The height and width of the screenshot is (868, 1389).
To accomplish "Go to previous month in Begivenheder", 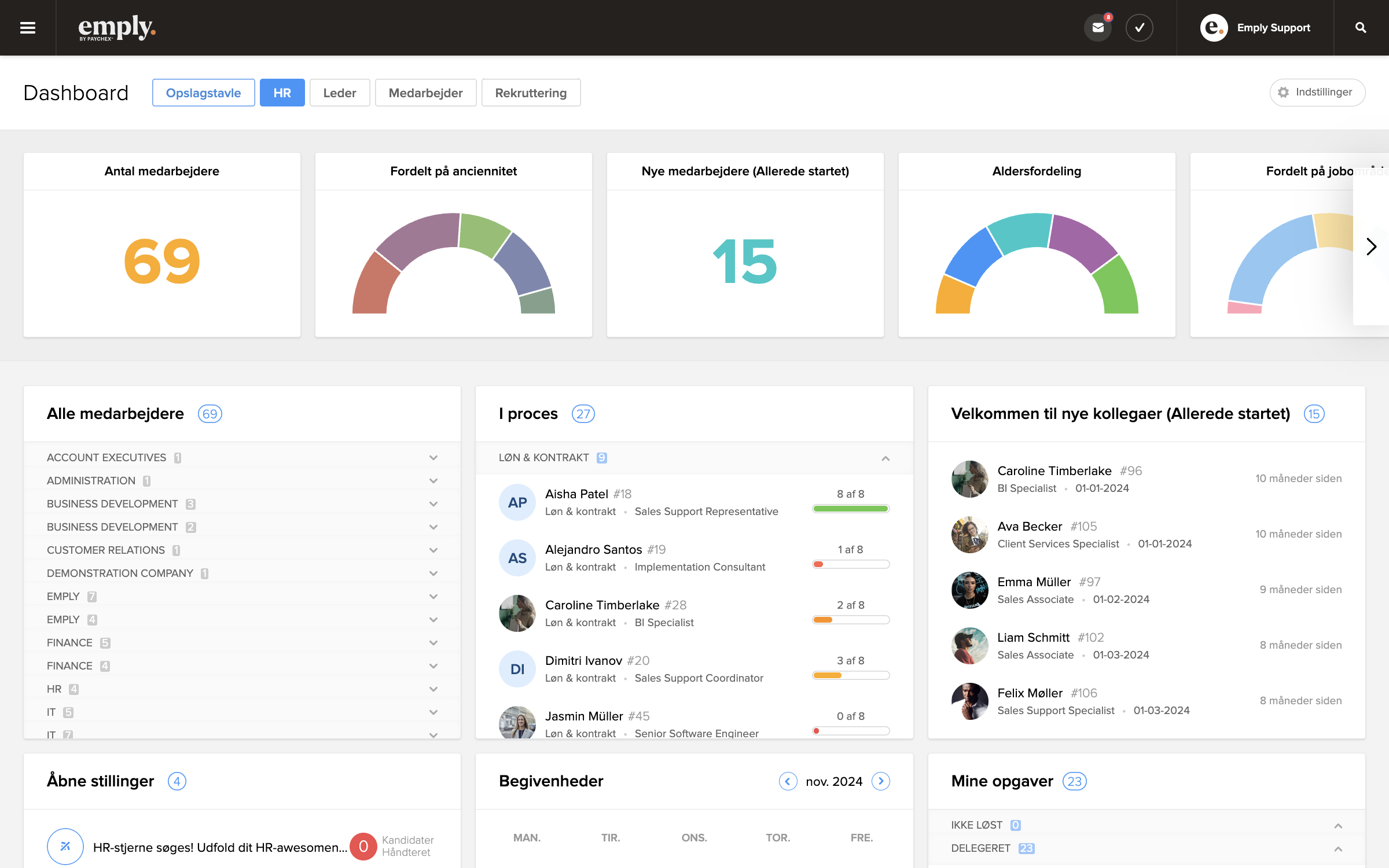I will (788, 781).
